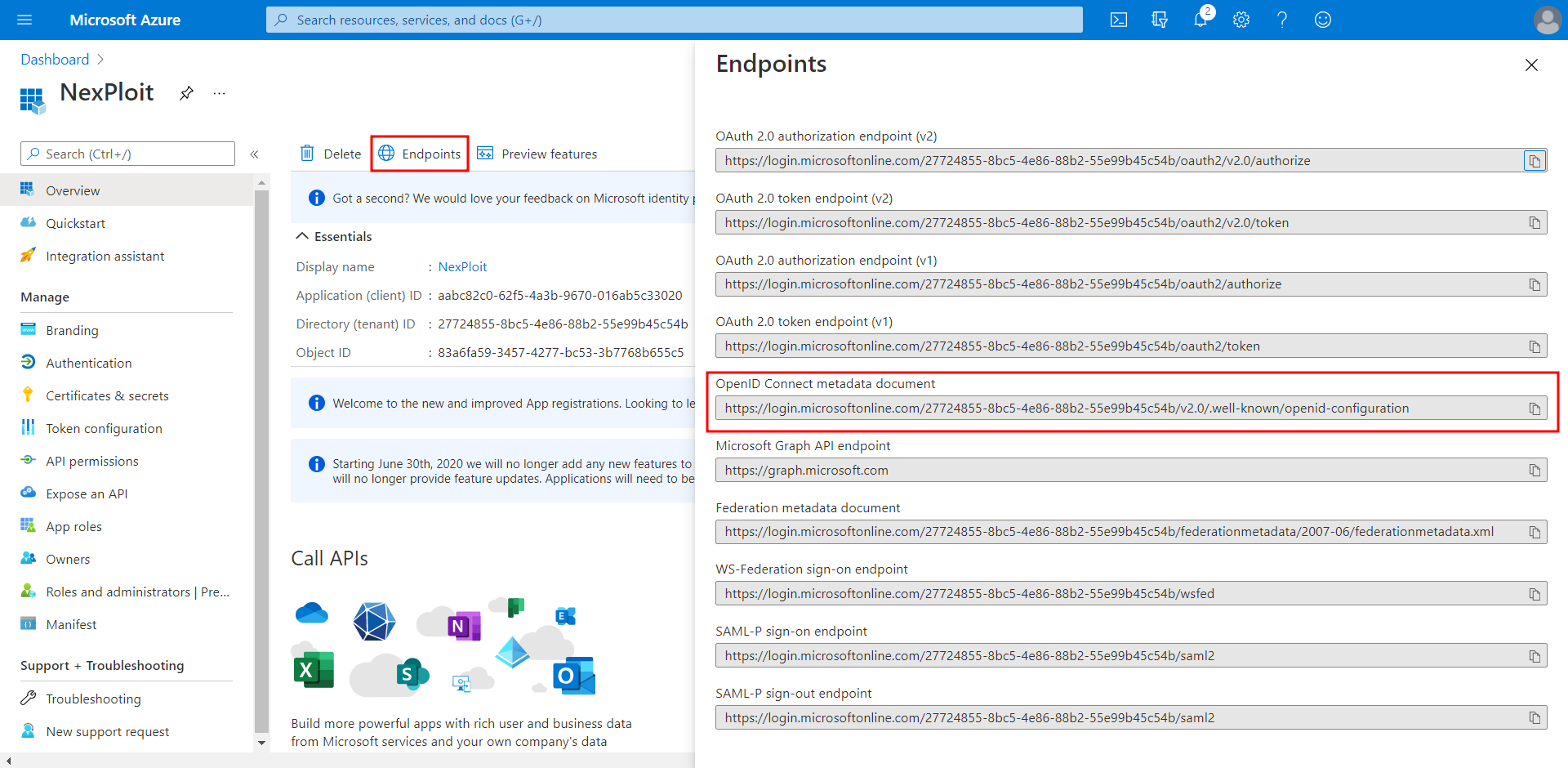Image resolution: width=1568 pixels, height=768 pixels.
Task: Copy OpenID Connect metadata document URL
Action: 1535,409
